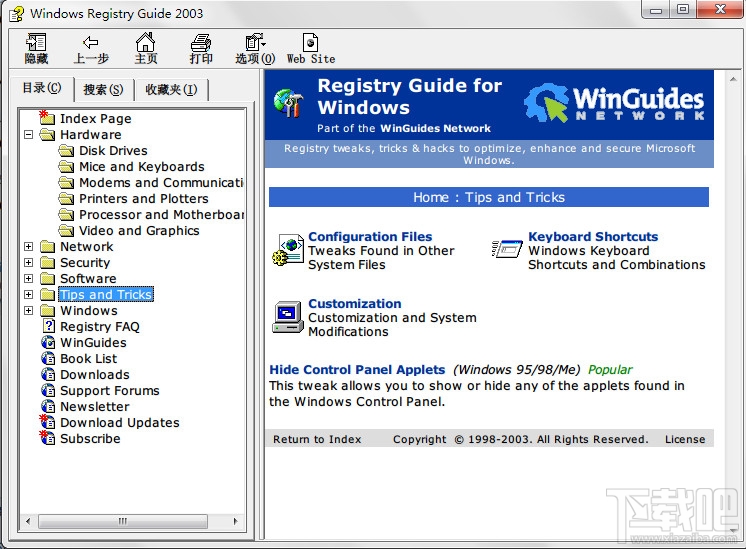Switch to the 搜索 tab
Image resolution: width=746 pixels, height=549 pixels.
[x=103, y=89]
